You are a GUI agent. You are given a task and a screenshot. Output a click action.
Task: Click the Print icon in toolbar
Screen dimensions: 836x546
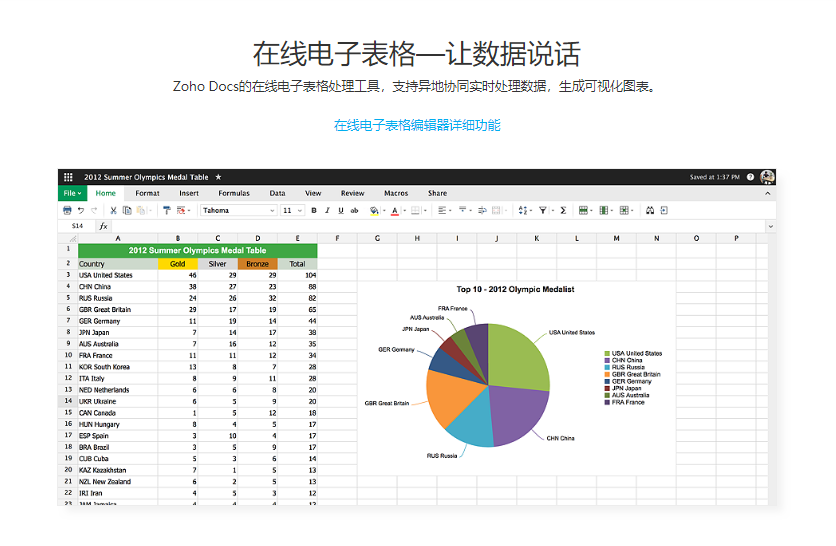(67, 211)
